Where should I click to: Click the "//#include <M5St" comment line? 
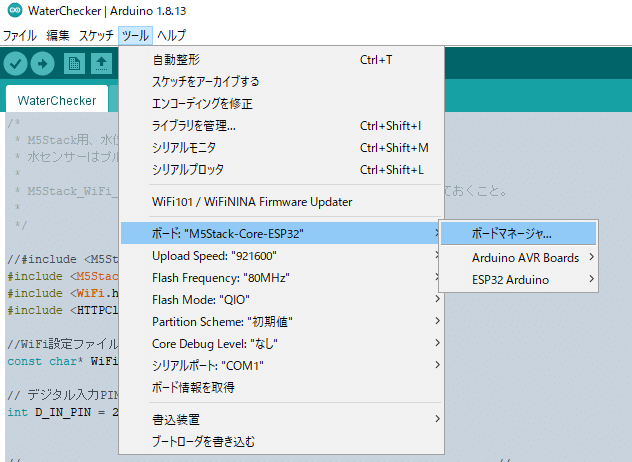[63, 259]
